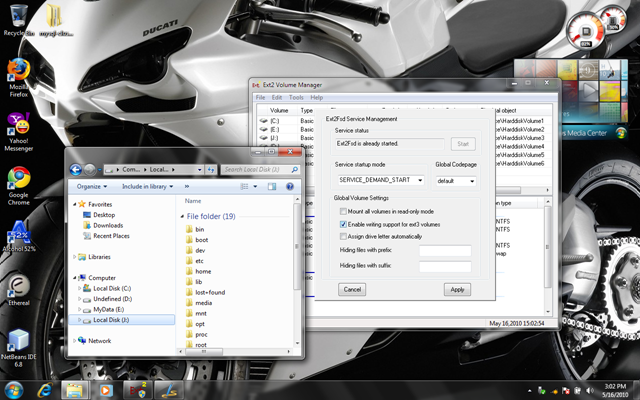This screenshot has height=400, width=640.
Task: Open the Help menu in Ext2 Volume Manager
Action: click(x=317, y=98)
